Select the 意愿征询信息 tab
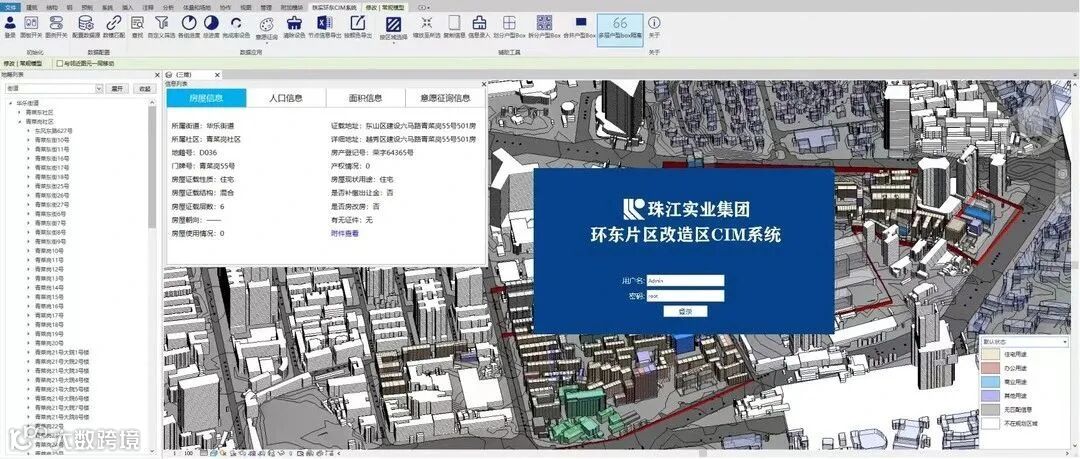 point(446,98)
